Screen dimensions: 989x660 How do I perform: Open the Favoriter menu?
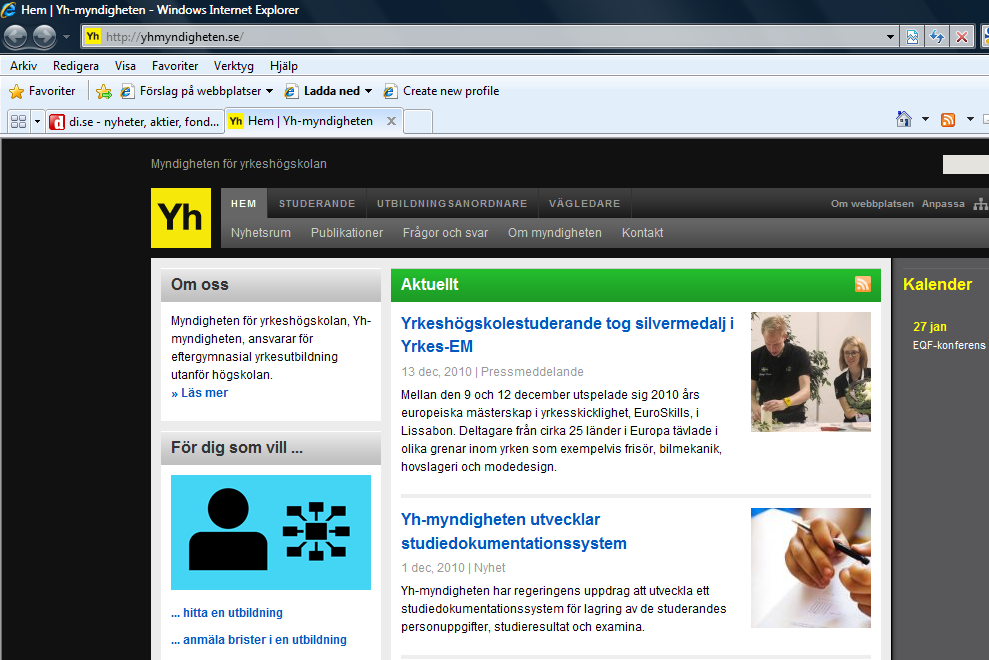[175, 66]
